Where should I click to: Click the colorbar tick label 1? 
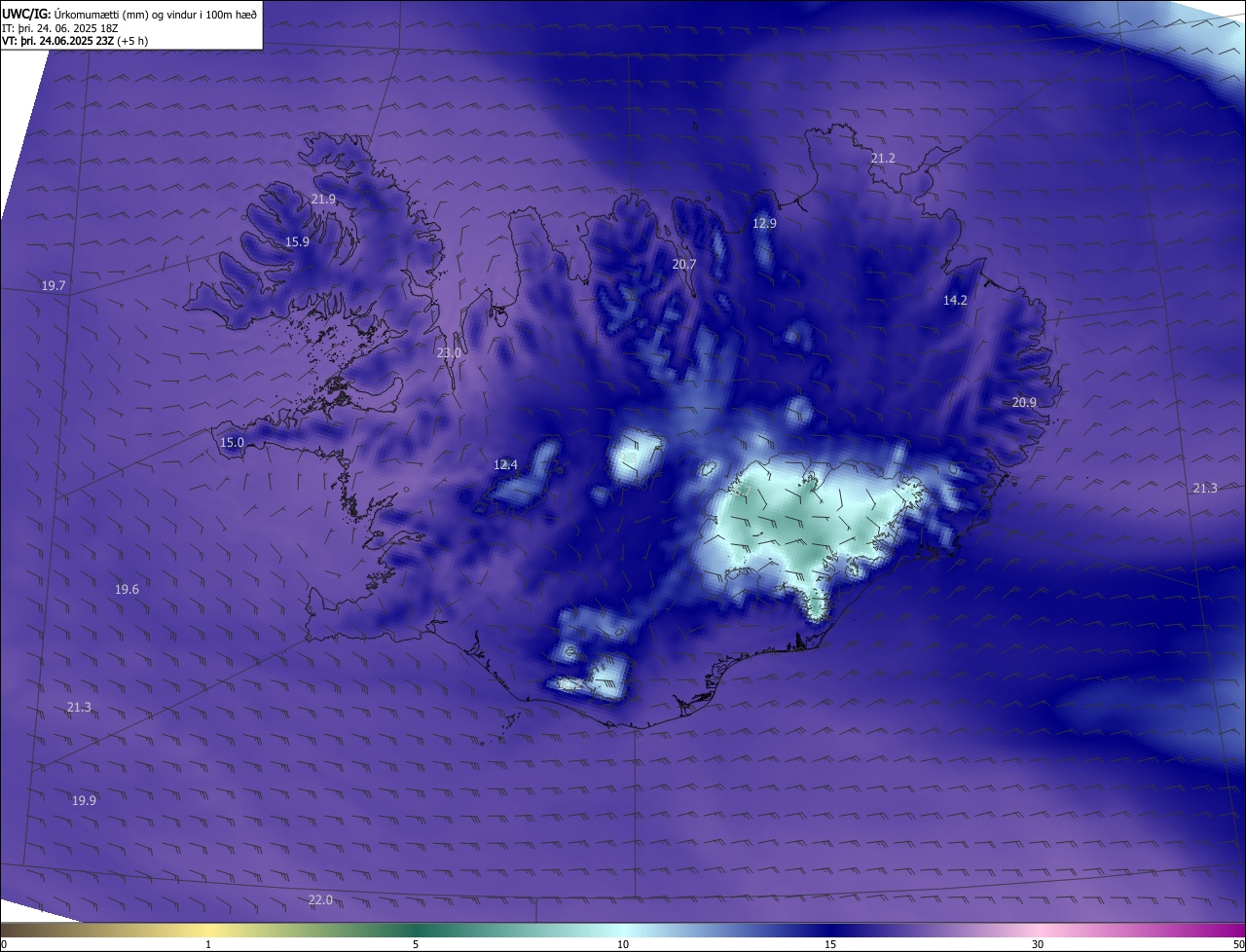[208, 944]
